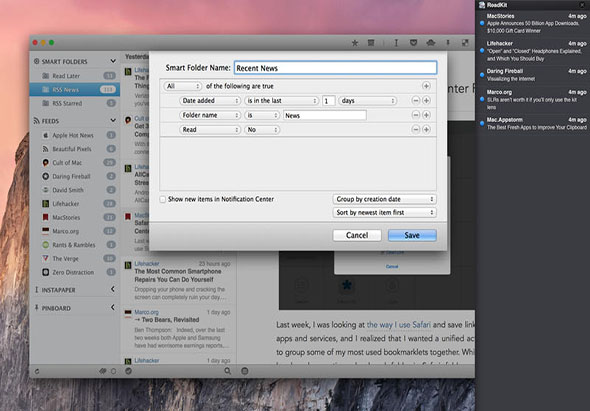Add rule after Date added row
This screenshot has height=411, width=590.
(426, 100)
